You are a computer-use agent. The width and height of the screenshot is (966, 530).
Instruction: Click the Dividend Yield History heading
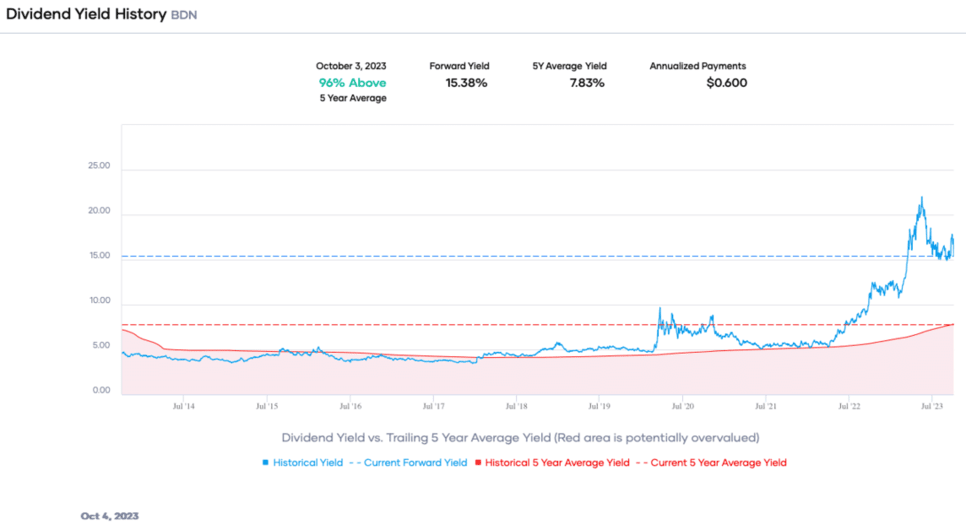tap(86, 17)
